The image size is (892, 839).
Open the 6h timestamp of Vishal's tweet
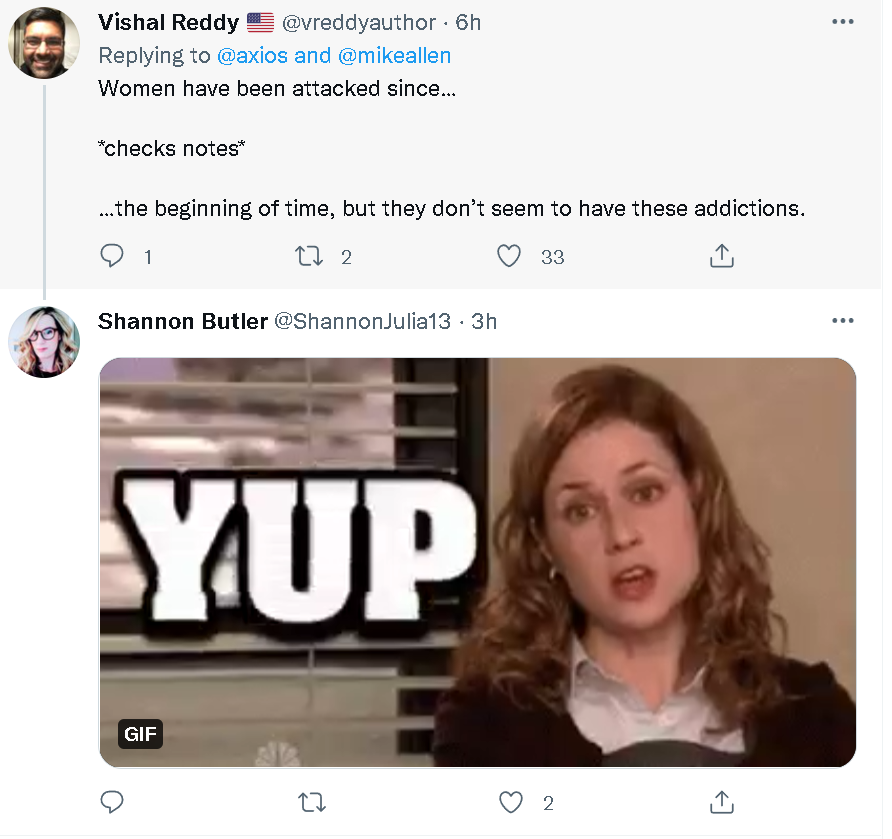(x=469, y=23)
